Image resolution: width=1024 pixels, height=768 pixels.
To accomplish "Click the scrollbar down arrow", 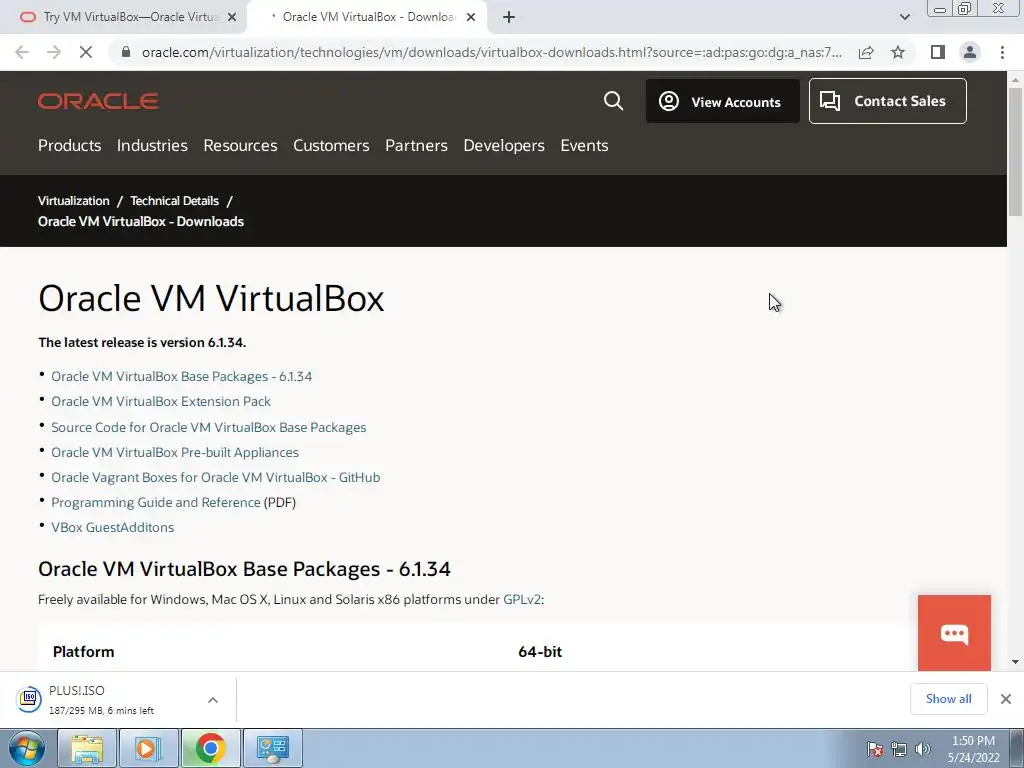I will 1015,662.
